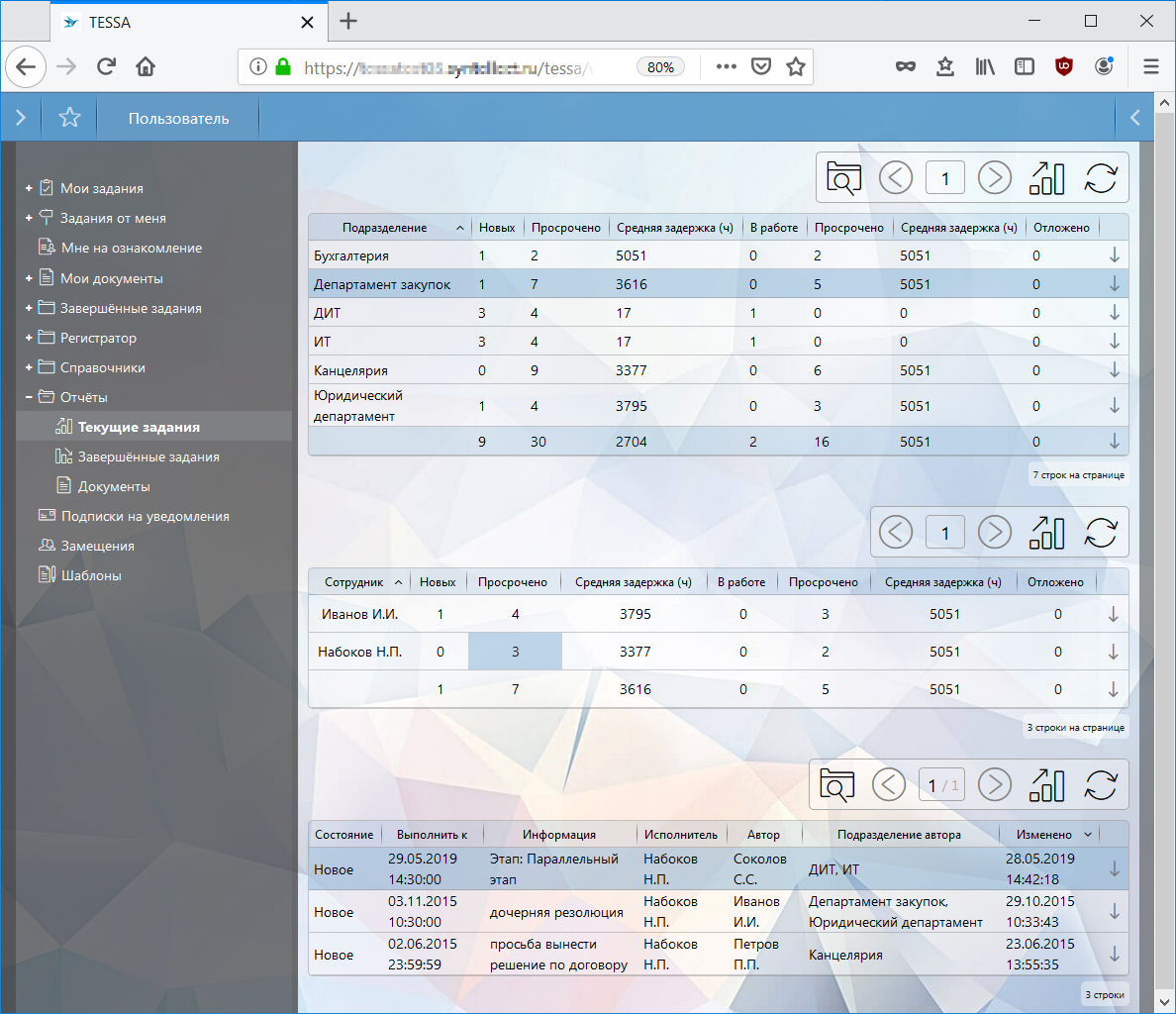Bookmark this page with the star icon
This screenshot has width=1176, height=1014.
pyautogui.click(x=795, y=67)
